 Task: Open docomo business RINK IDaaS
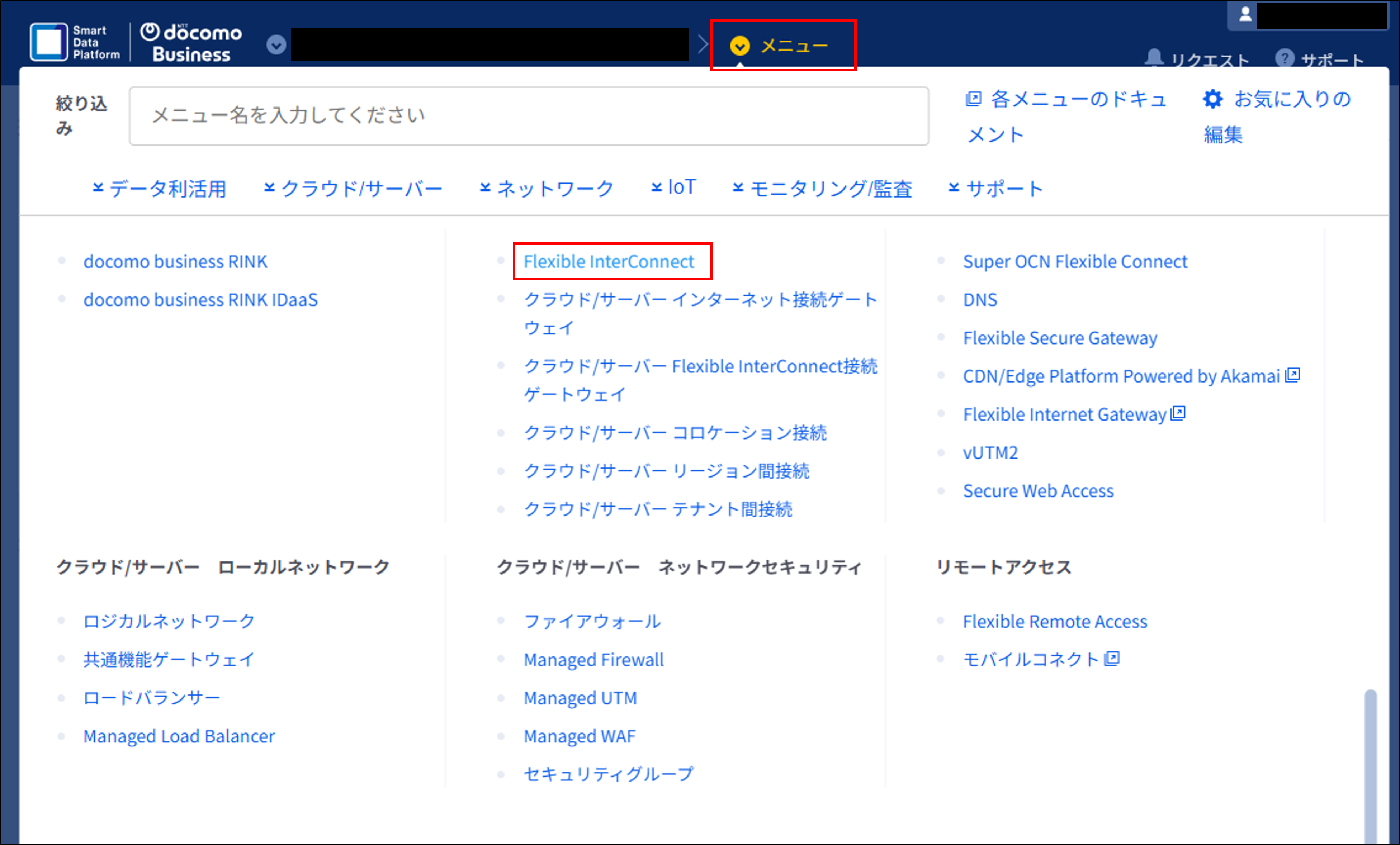click(200, 299)
